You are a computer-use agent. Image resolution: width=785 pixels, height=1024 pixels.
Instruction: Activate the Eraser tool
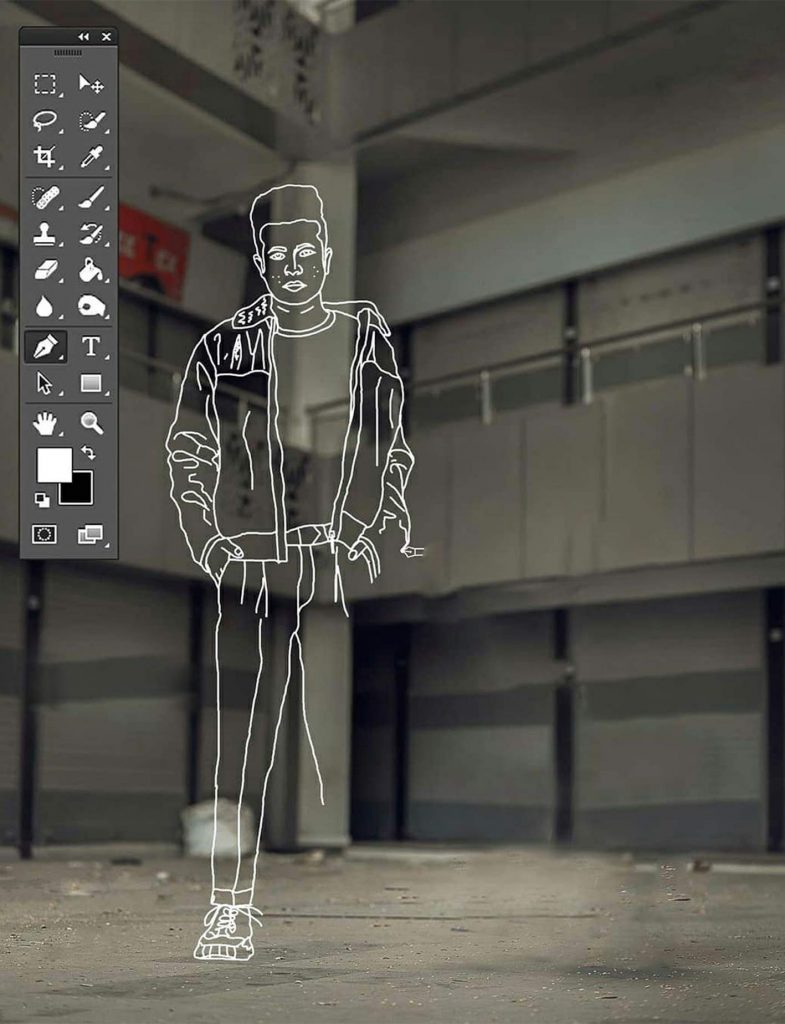tap(45, 269)
